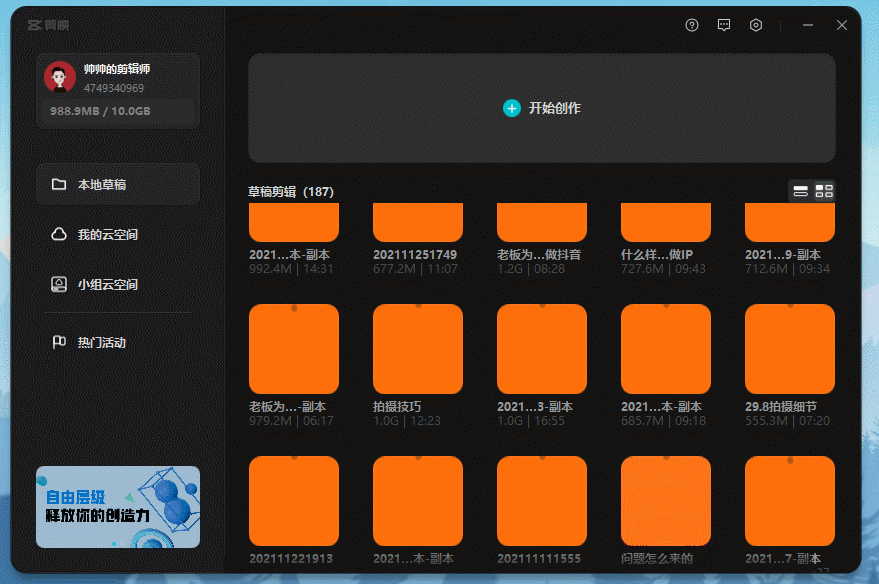Open the 202111221913 draft
The height and width of the screenshot is (584, 879).
pos(294,501)
